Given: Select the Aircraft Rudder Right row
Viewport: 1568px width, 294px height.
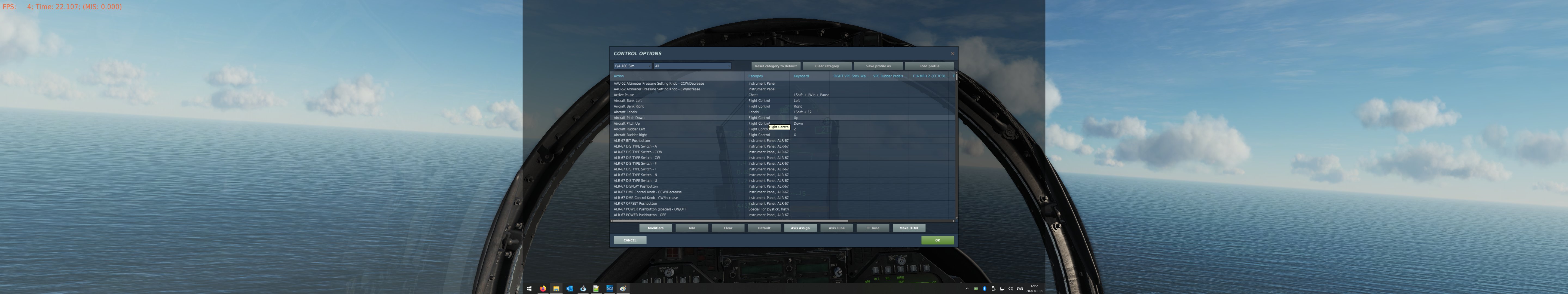Looking at the screenshot, I should click(782, 134).
